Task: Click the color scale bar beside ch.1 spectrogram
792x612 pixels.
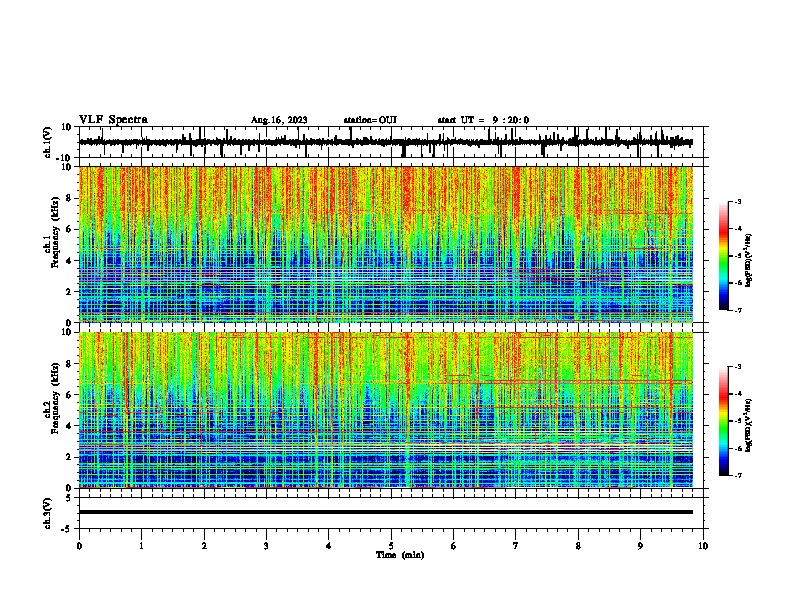Action: point(724,256)
